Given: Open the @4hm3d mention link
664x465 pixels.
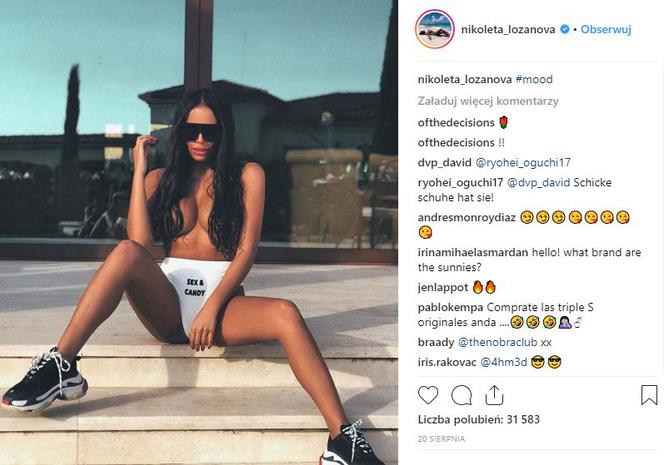Looking at the screenshot, I should coord(503,363).
